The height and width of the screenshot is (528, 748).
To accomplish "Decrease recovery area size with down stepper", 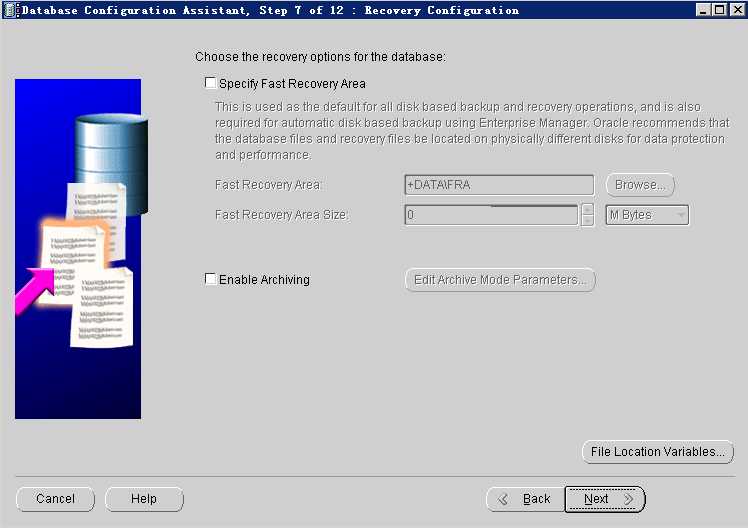I will pos(588,220).
